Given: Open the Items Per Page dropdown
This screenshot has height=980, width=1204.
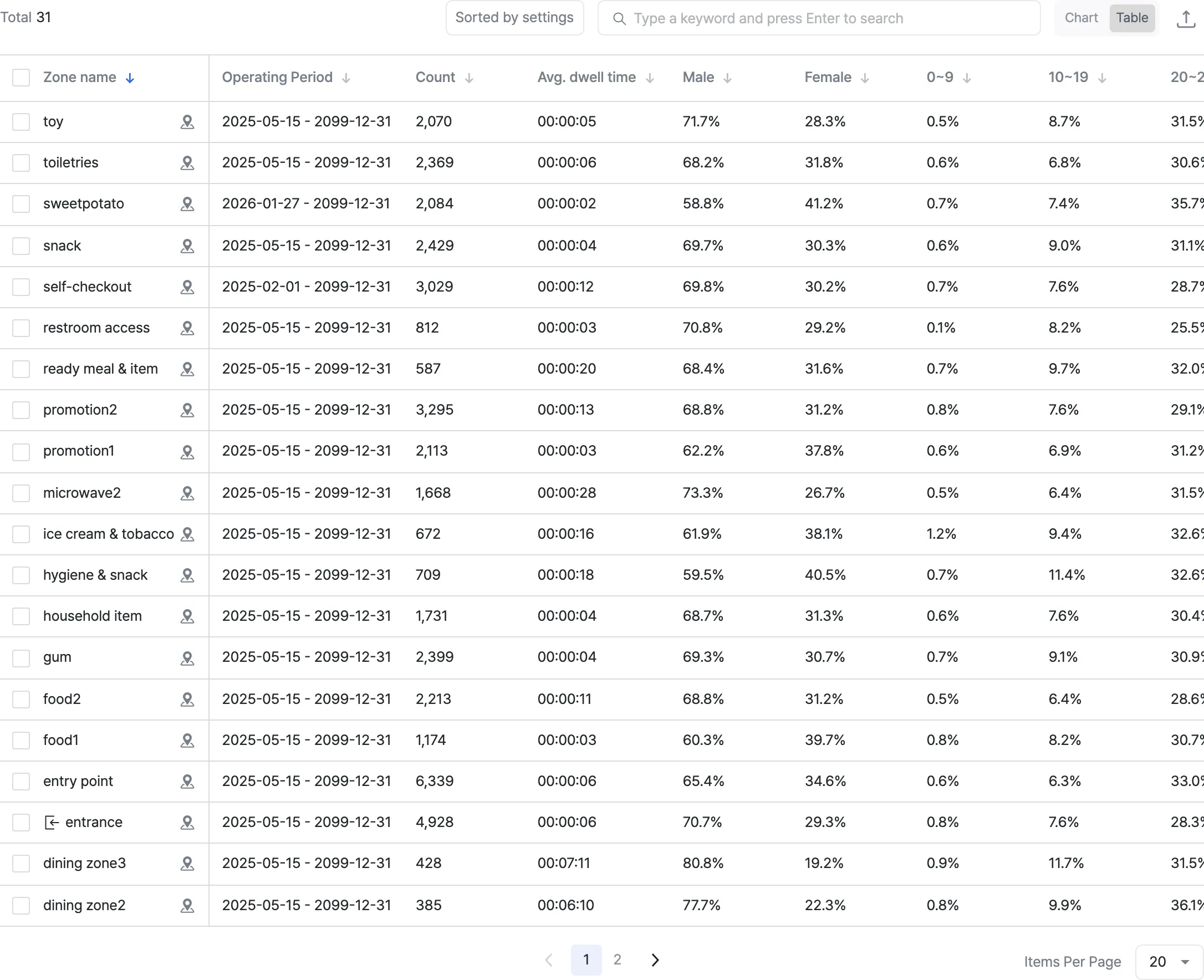Looking at the screenshot, I should (x=1169, y=962).
